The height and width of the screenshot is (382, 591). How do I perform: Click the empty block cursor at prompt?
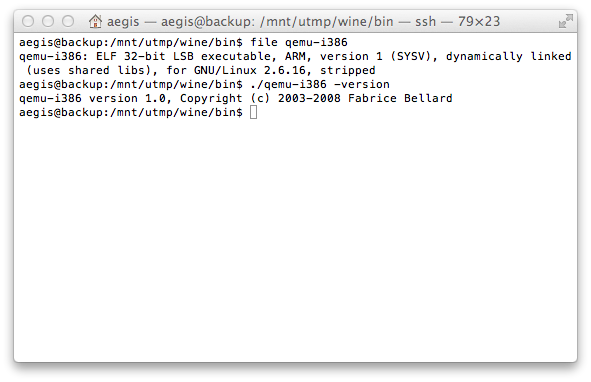(x=253, y=112)
